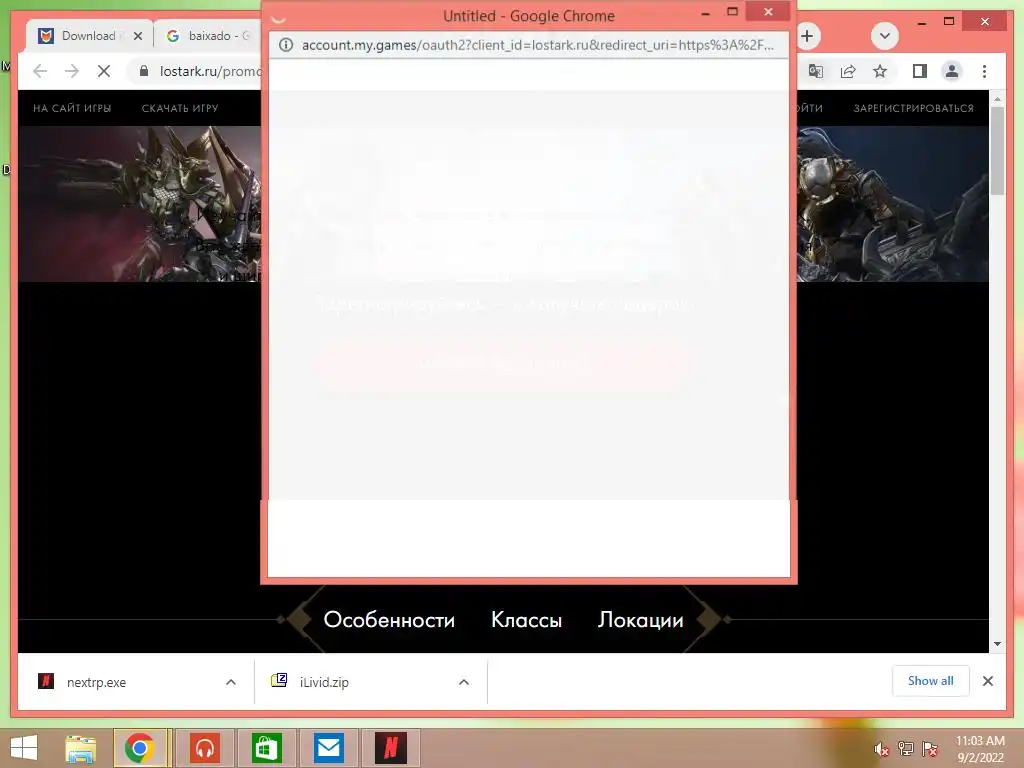The width and height of the screenshot is (1024, 768).
Task: Click network icon in system tray
Action: tap(906, 749)
